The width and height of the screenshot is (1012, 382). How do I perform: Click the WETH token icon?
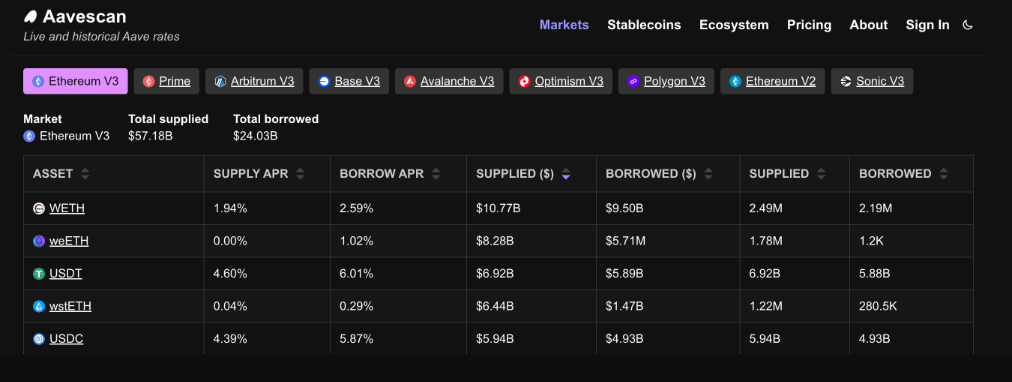(x=39, y=208)
